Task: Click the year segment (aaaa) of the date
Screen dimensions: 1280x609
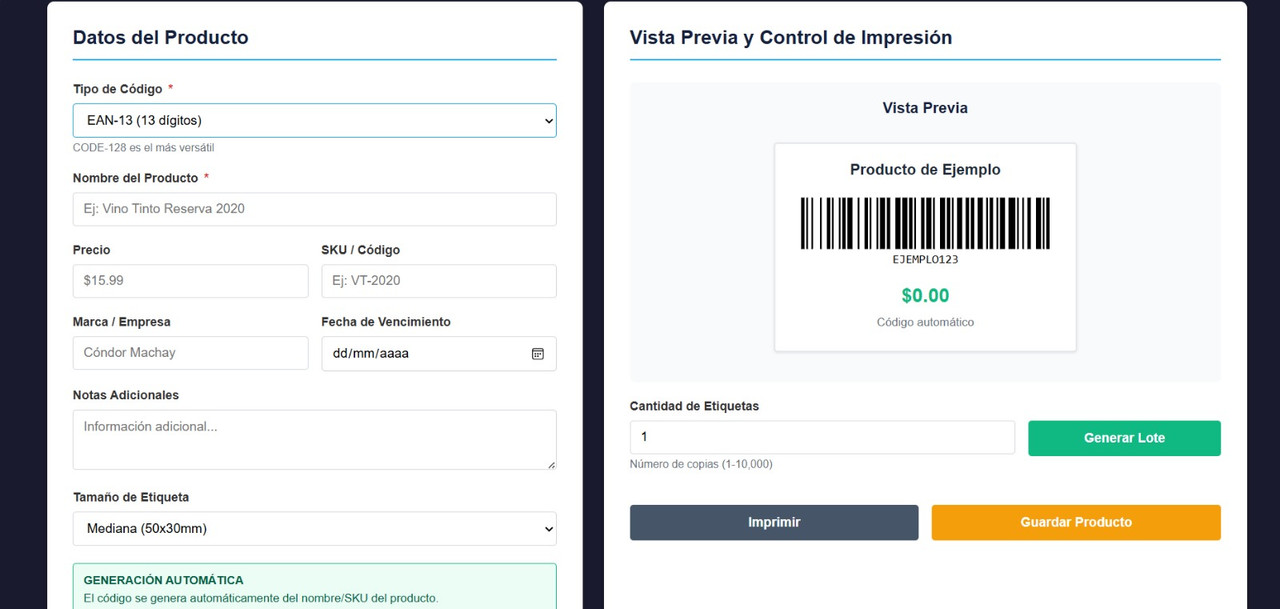Action: click(394, 353)
